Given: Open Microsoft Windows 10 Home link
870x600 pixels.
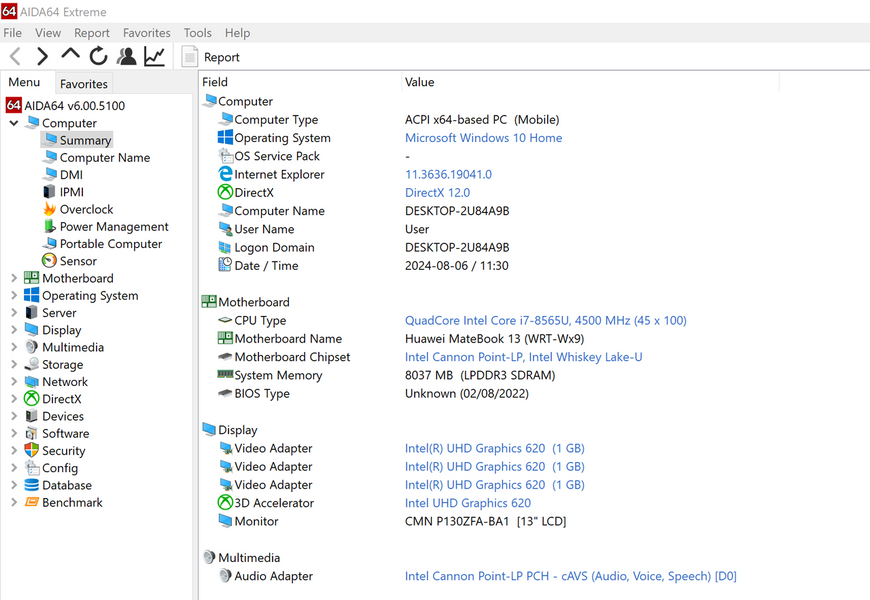Looking at the screenshot, I should coord(483,138).
